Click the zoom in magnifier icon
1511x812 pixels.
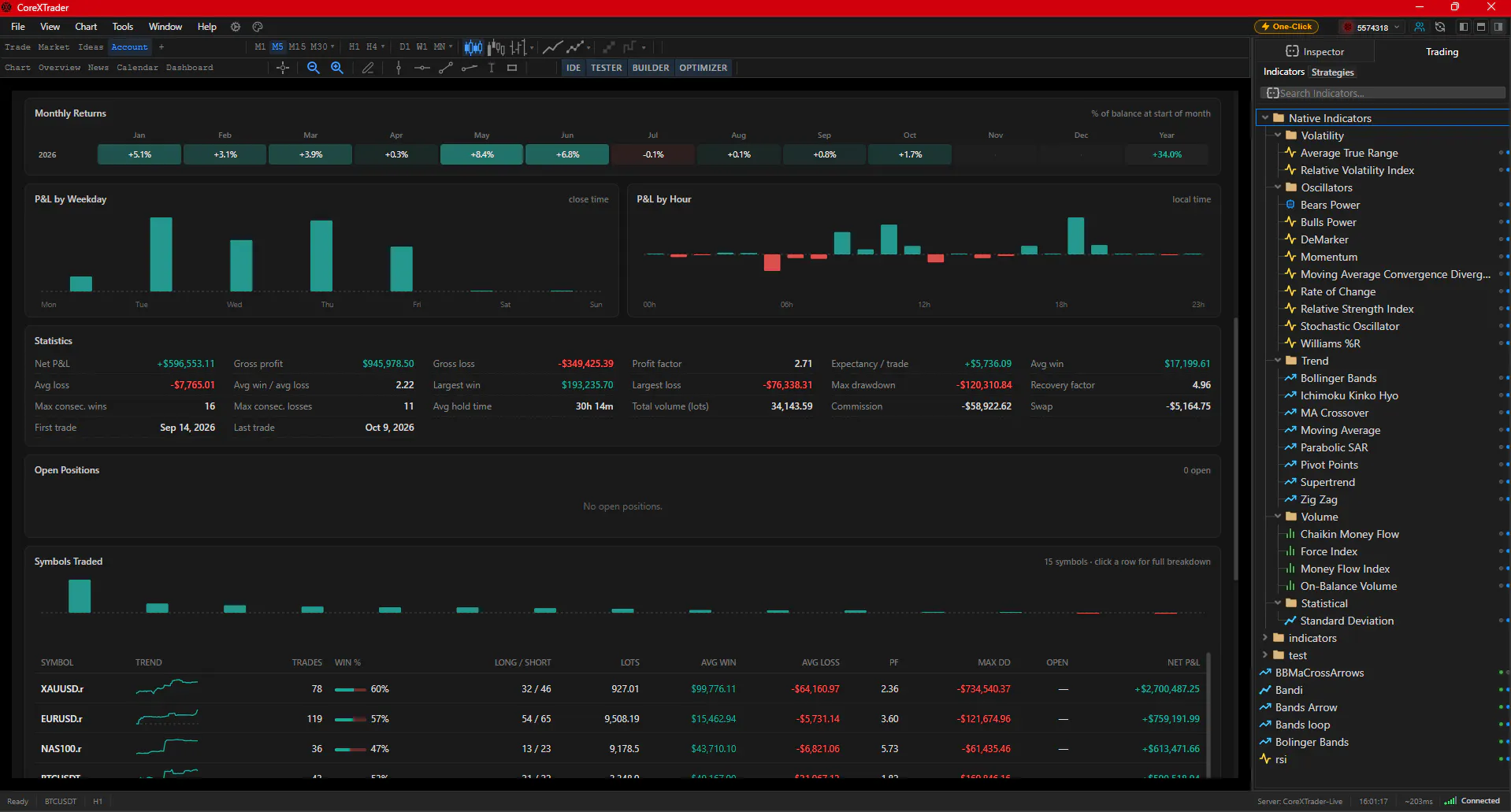[x=337, y=68]
